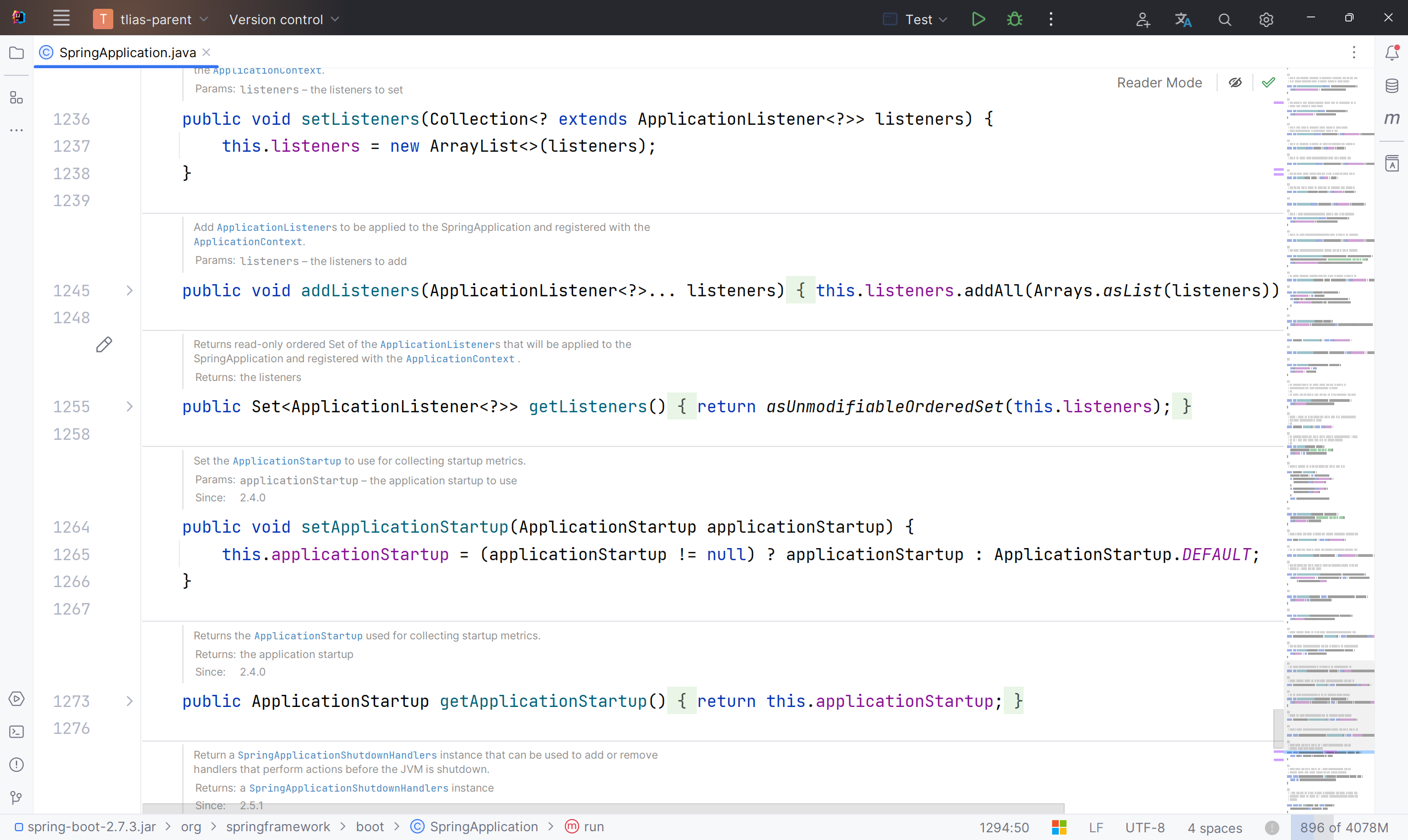1408x840 pixels.
Task: Open the Notifications bell
Action: tap(1392, 53)
